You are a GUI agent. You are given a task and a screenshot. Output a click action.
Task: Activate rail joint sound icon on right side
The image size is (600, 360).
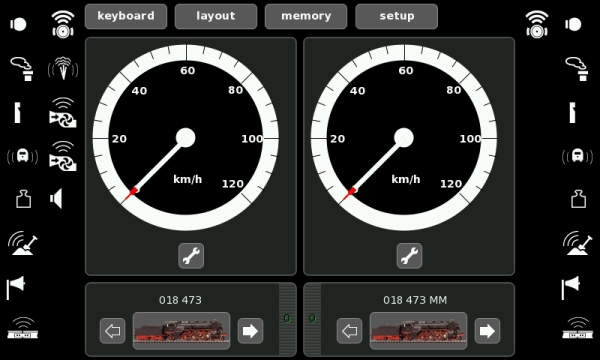(577, 328)
